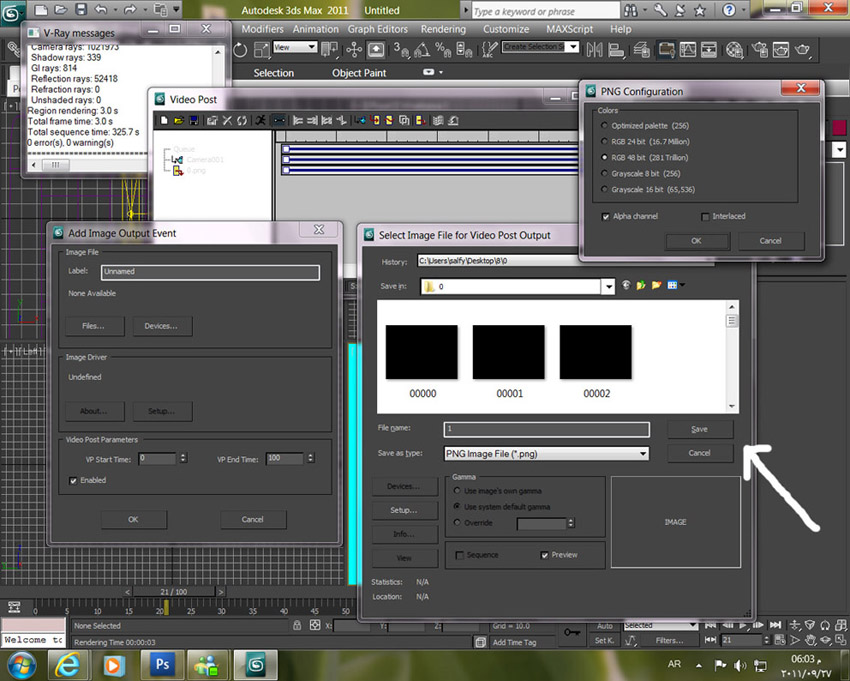This screenshot has width=850, height=681.
Task: Switch to the Object Paint ribbon tab
Action: [x=359, y=73]
